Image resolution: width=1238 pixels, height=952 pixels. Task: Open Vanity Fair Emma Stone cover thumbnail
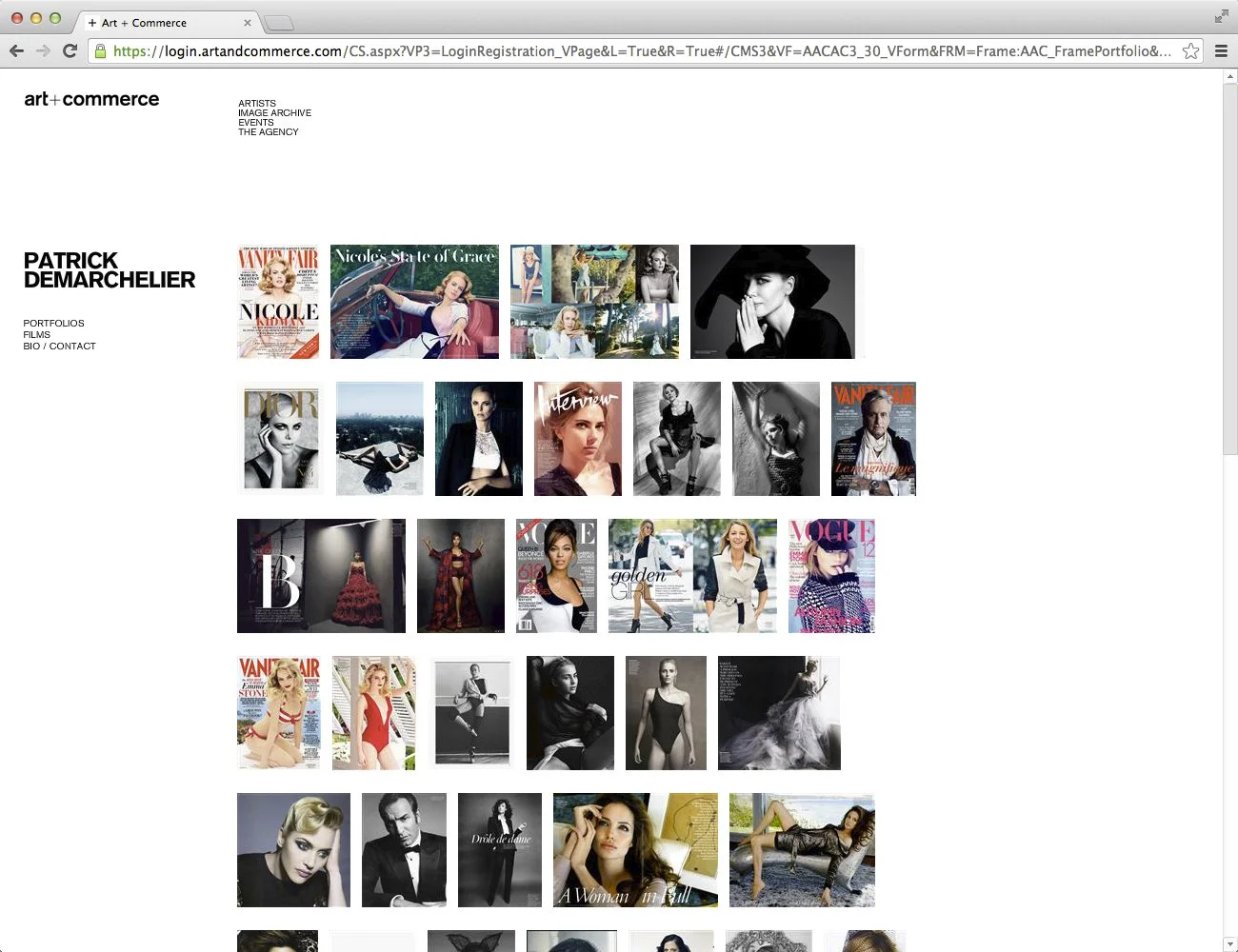278,713
